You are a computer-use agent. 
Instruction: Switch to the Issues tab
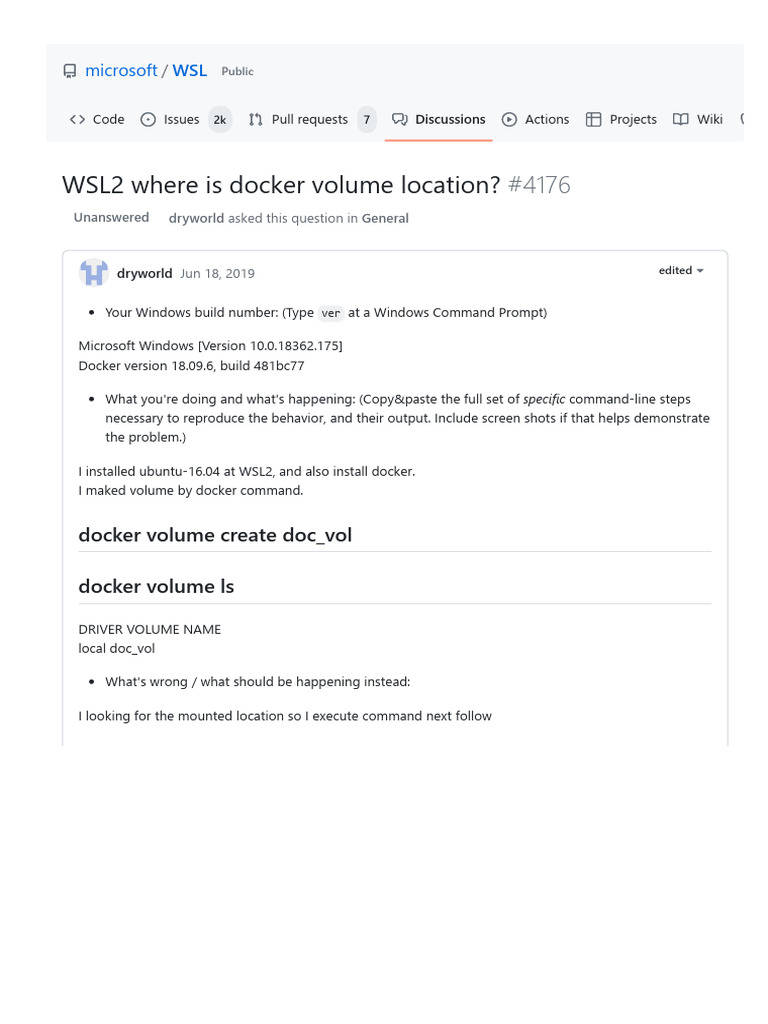(x=181, y=120)
